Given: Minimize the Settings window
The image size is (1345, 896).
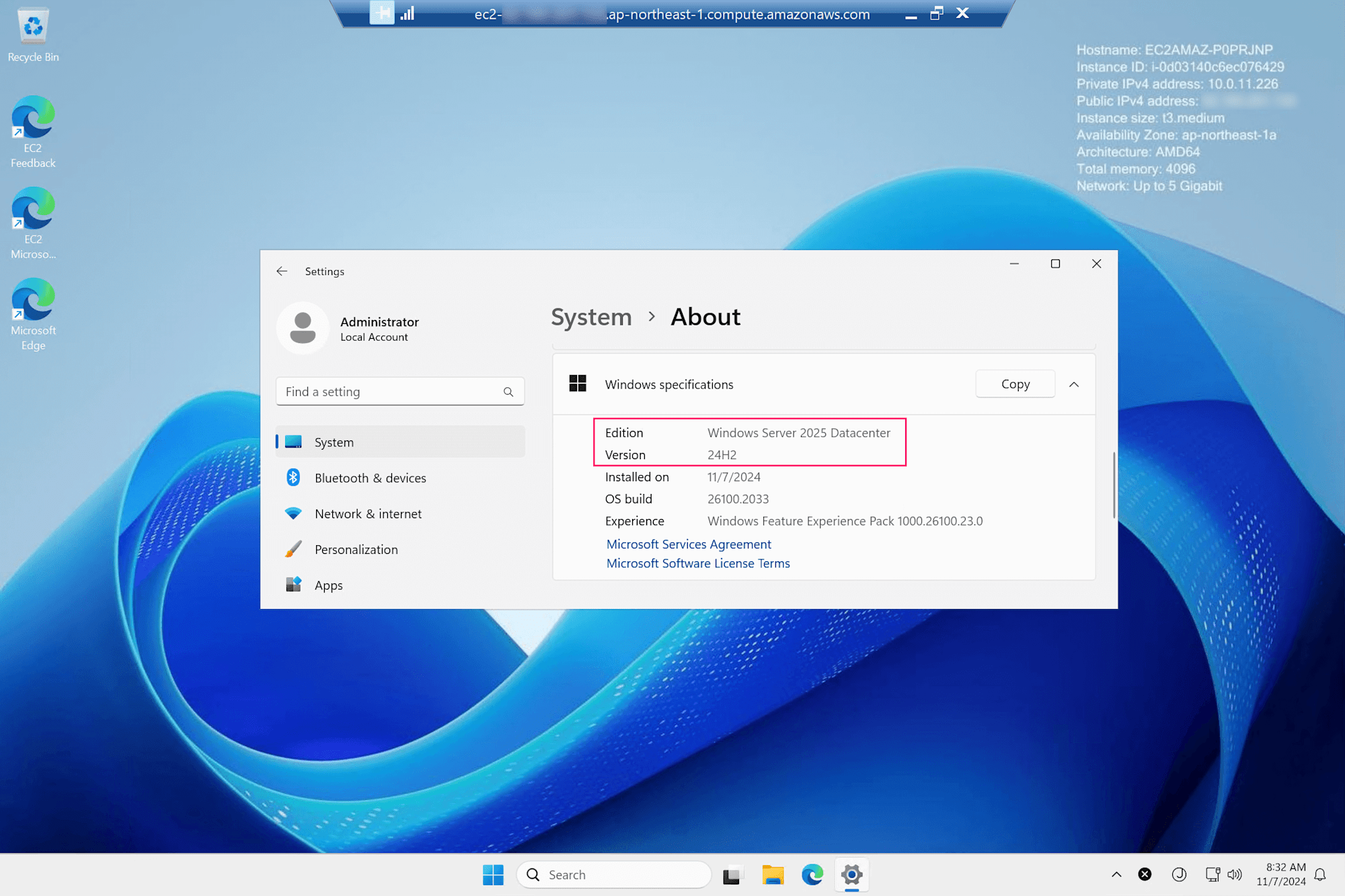Looking at the screenshot, I should (x=1014, y=263).
